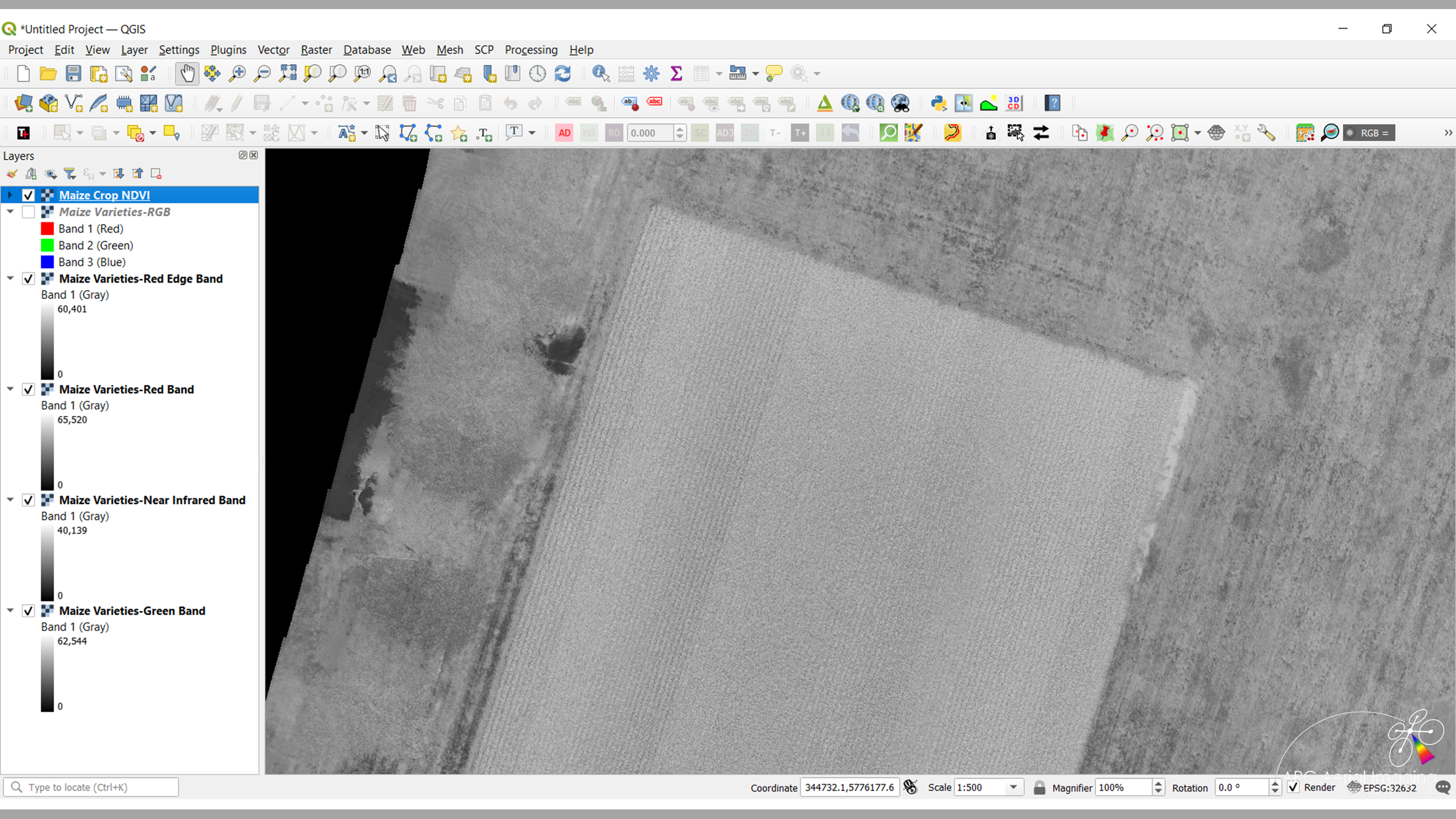The height and width of the screenshot is (819, 1456).
Task: Click the Band 1 (Red) color swatch
Action: click(x=47, y=228)
